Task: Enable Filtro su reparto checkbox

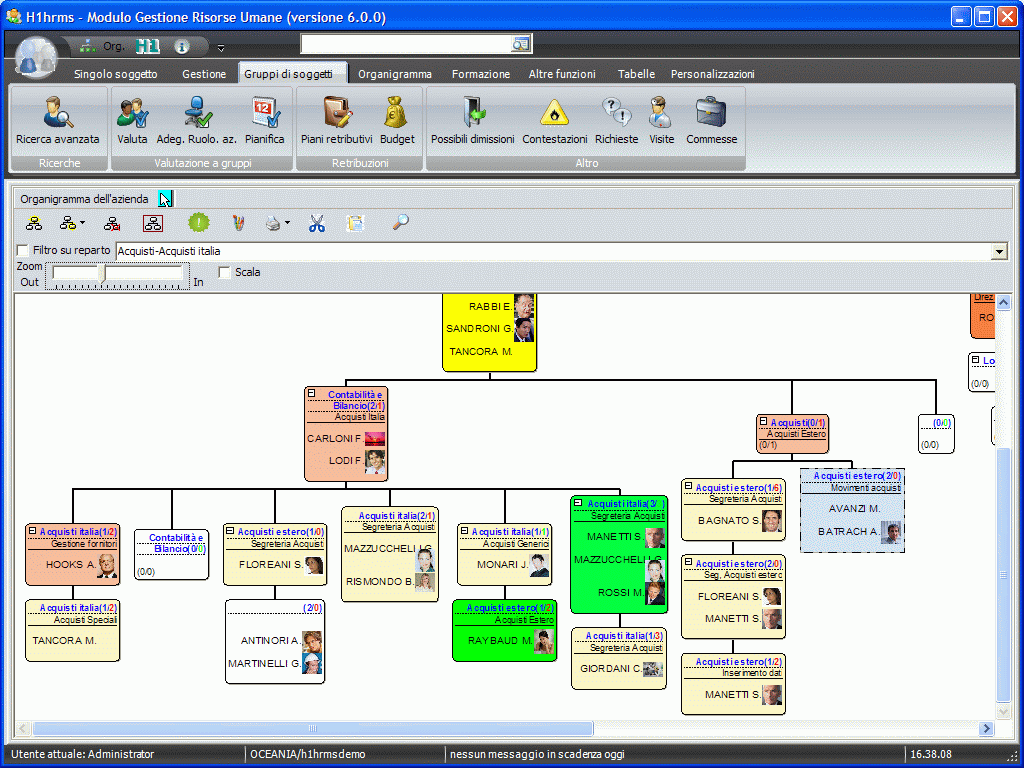Action: coord(23,250)
